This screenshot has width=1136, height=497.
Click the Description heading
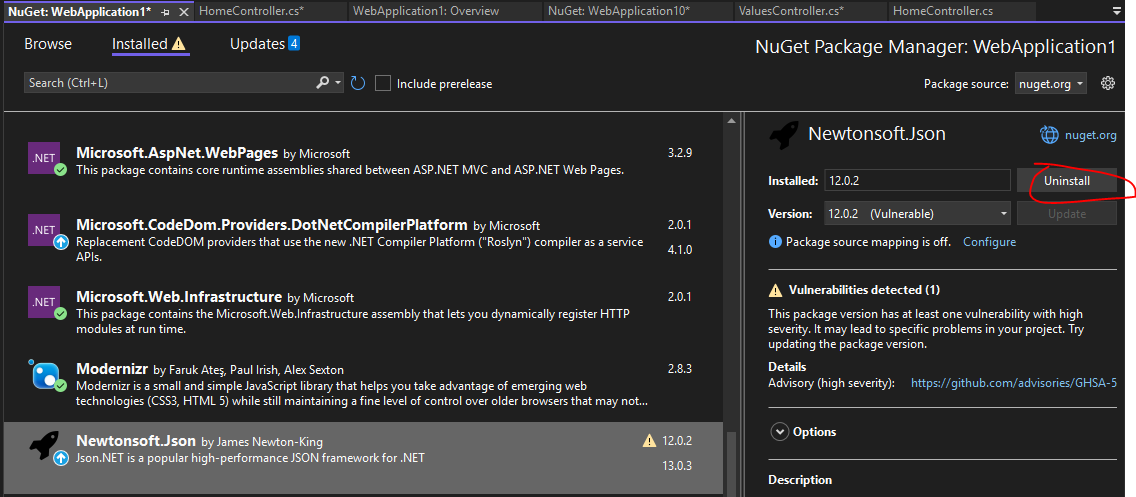coord(800,480)
